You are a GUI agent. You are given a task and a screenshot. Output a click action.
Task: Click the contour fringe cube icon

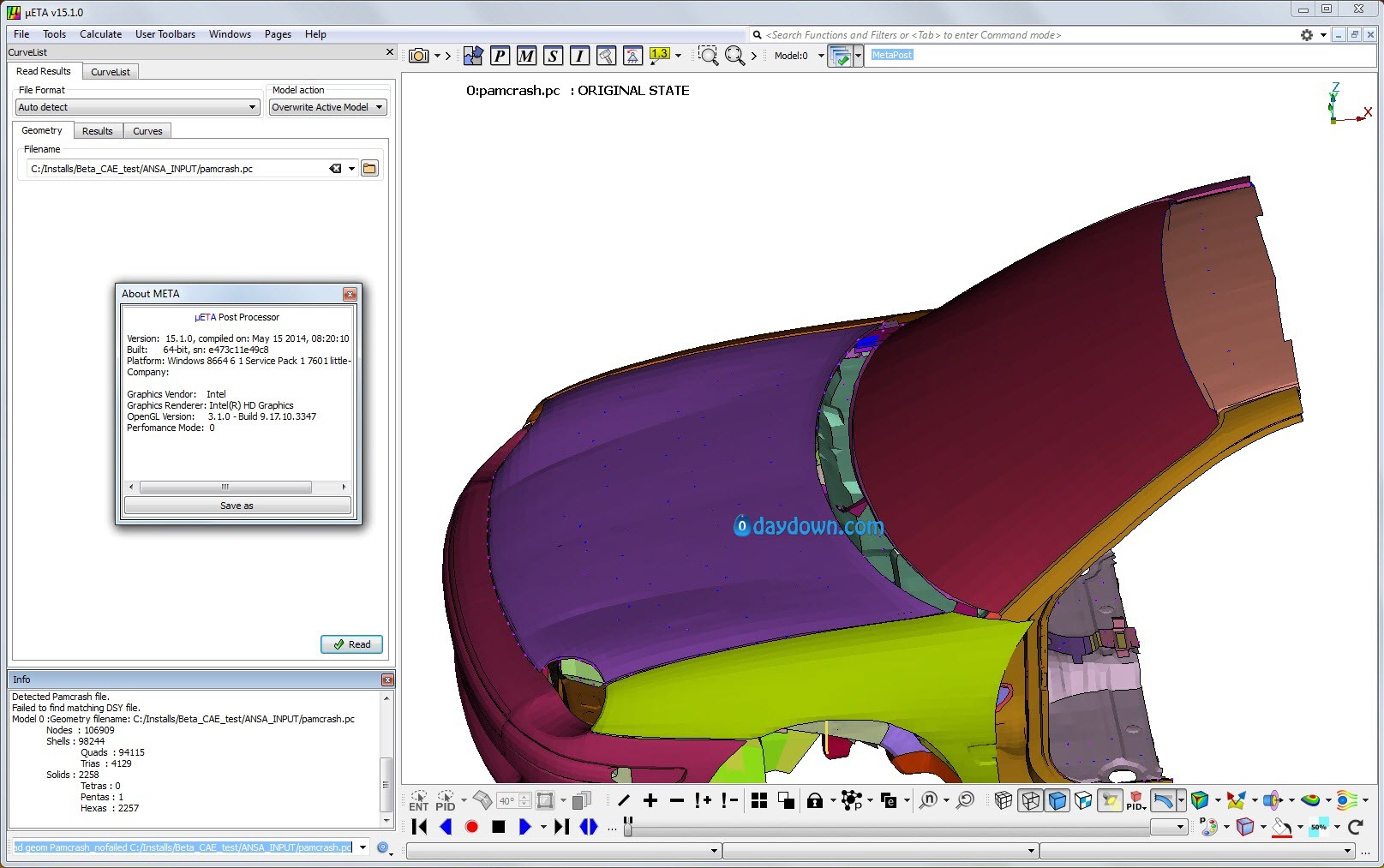[1200, 800]
